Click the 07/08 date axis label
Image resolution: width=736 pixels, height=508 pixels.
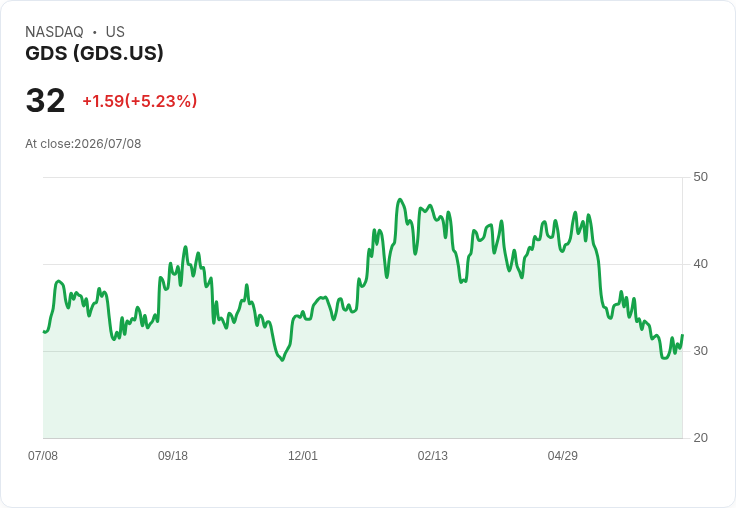pos(43,456)
